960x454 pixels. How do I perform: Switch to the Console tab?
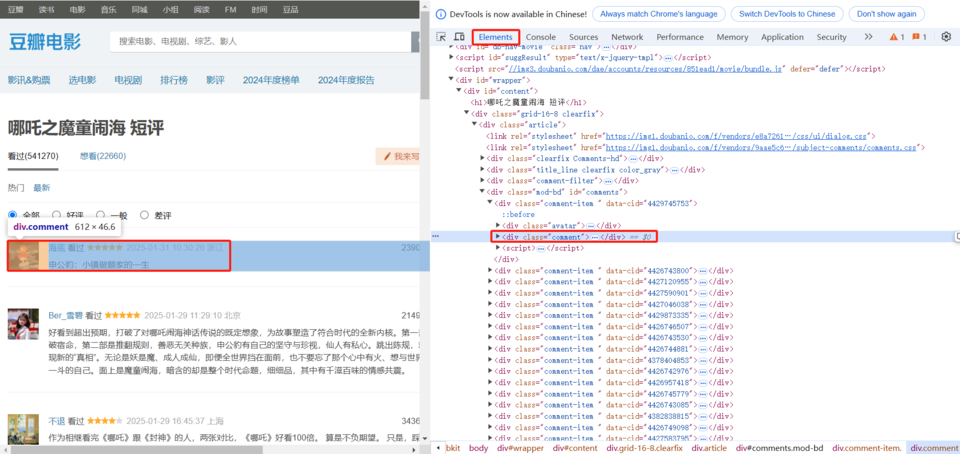(x=541, y=37)
